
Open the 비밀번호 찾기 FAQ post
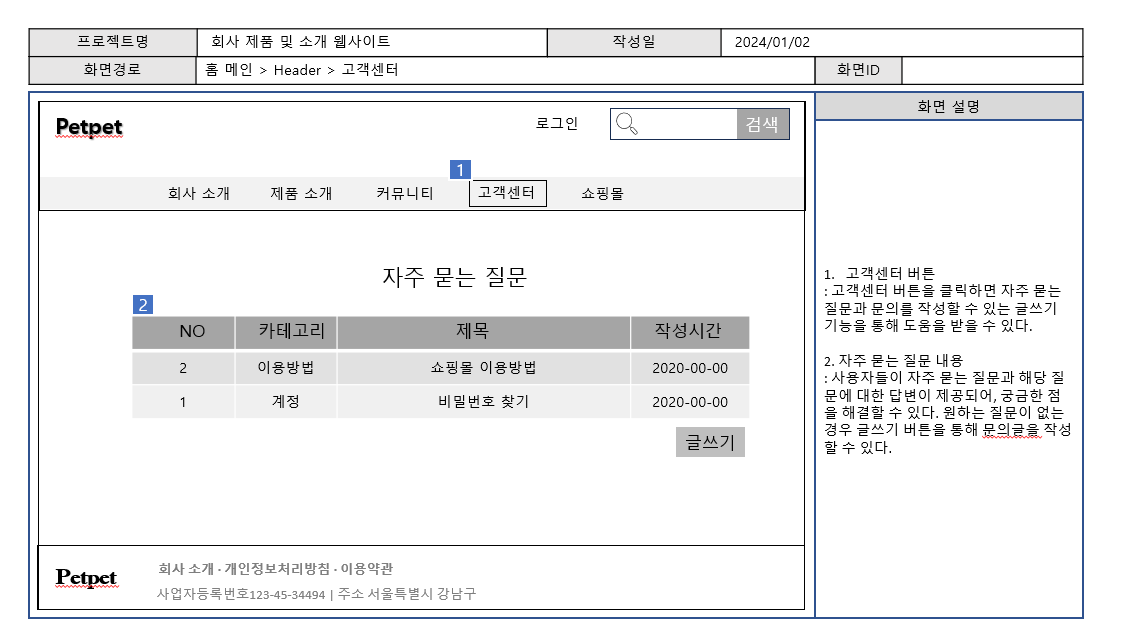[x=483, y=402]
